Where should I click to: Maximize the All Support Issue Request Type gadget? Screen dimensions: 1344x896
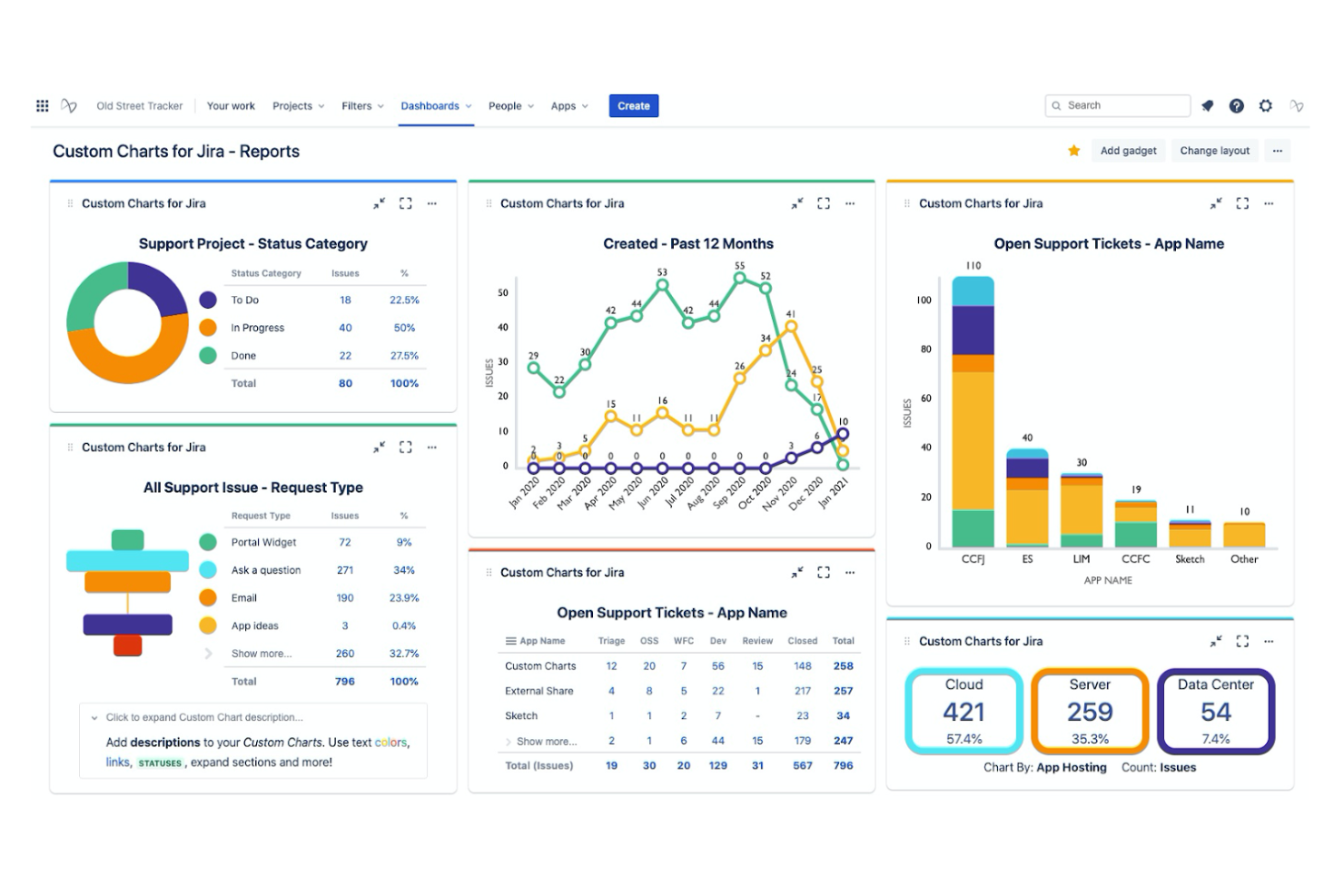point(405,447)
